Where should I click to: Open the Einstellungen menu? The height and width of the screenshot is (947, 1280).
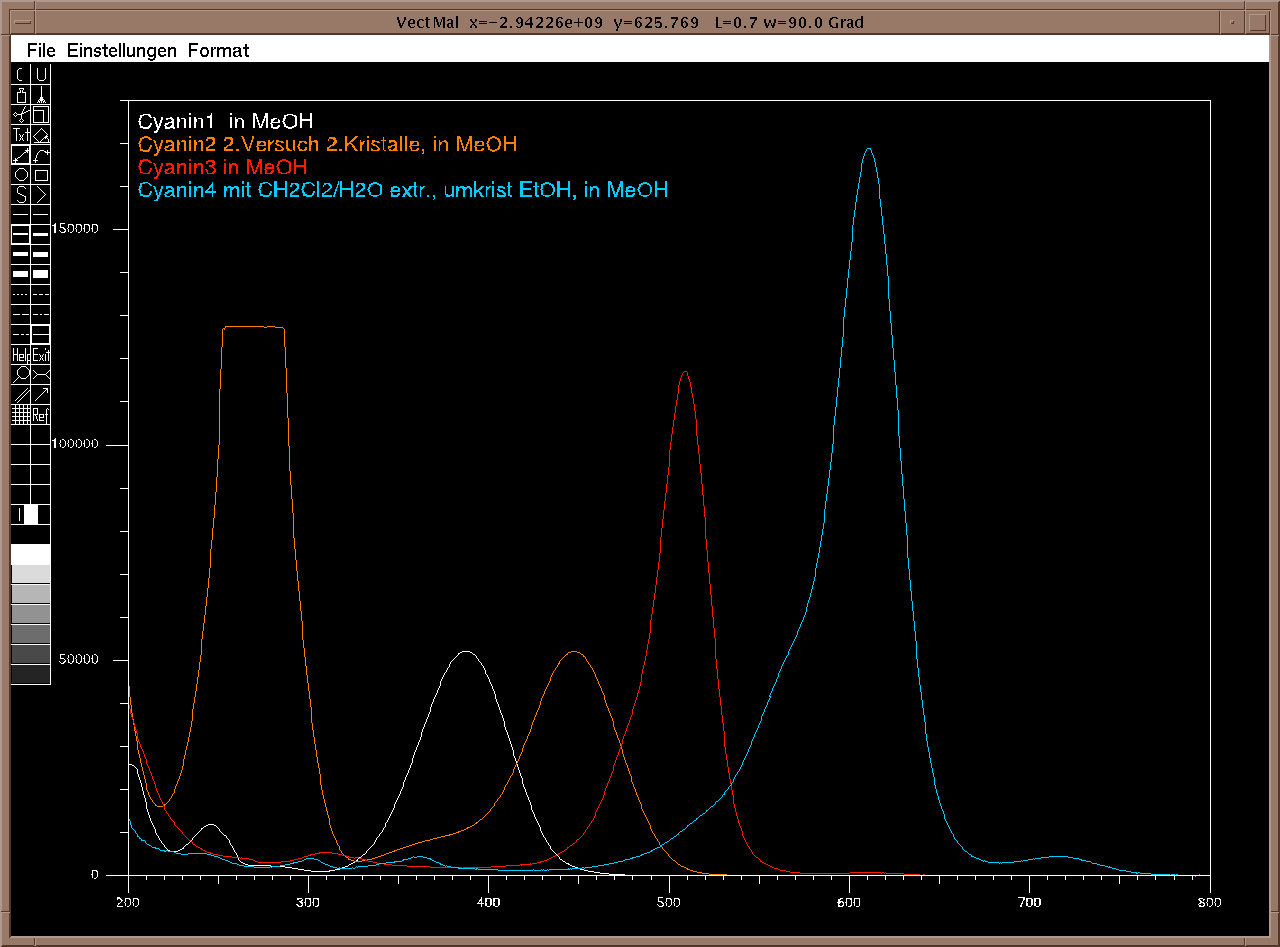pos(121,50)
